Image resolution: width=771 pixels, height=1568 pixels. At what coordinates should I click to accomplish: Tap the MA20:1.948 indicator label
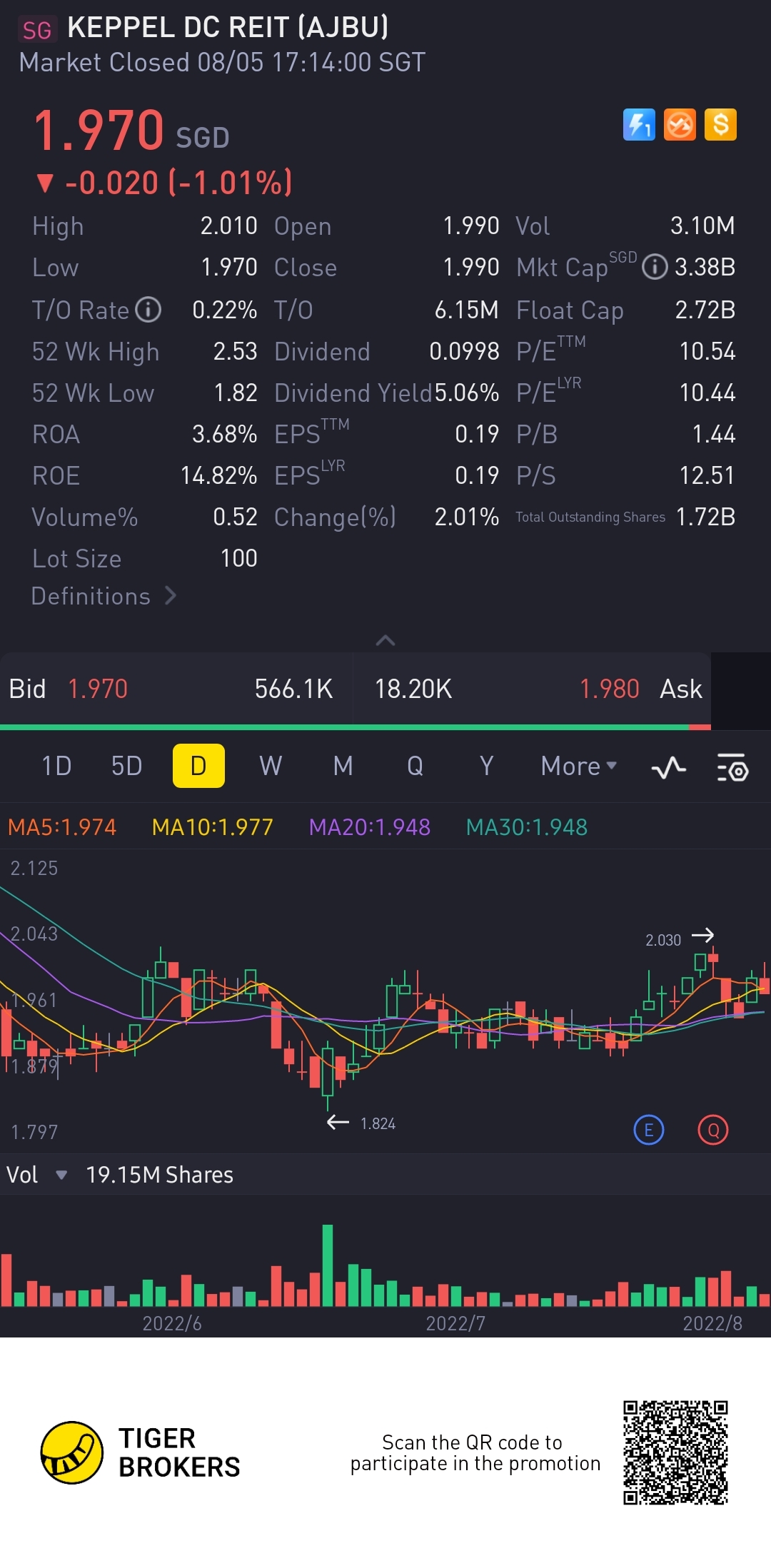coord(370,827)
